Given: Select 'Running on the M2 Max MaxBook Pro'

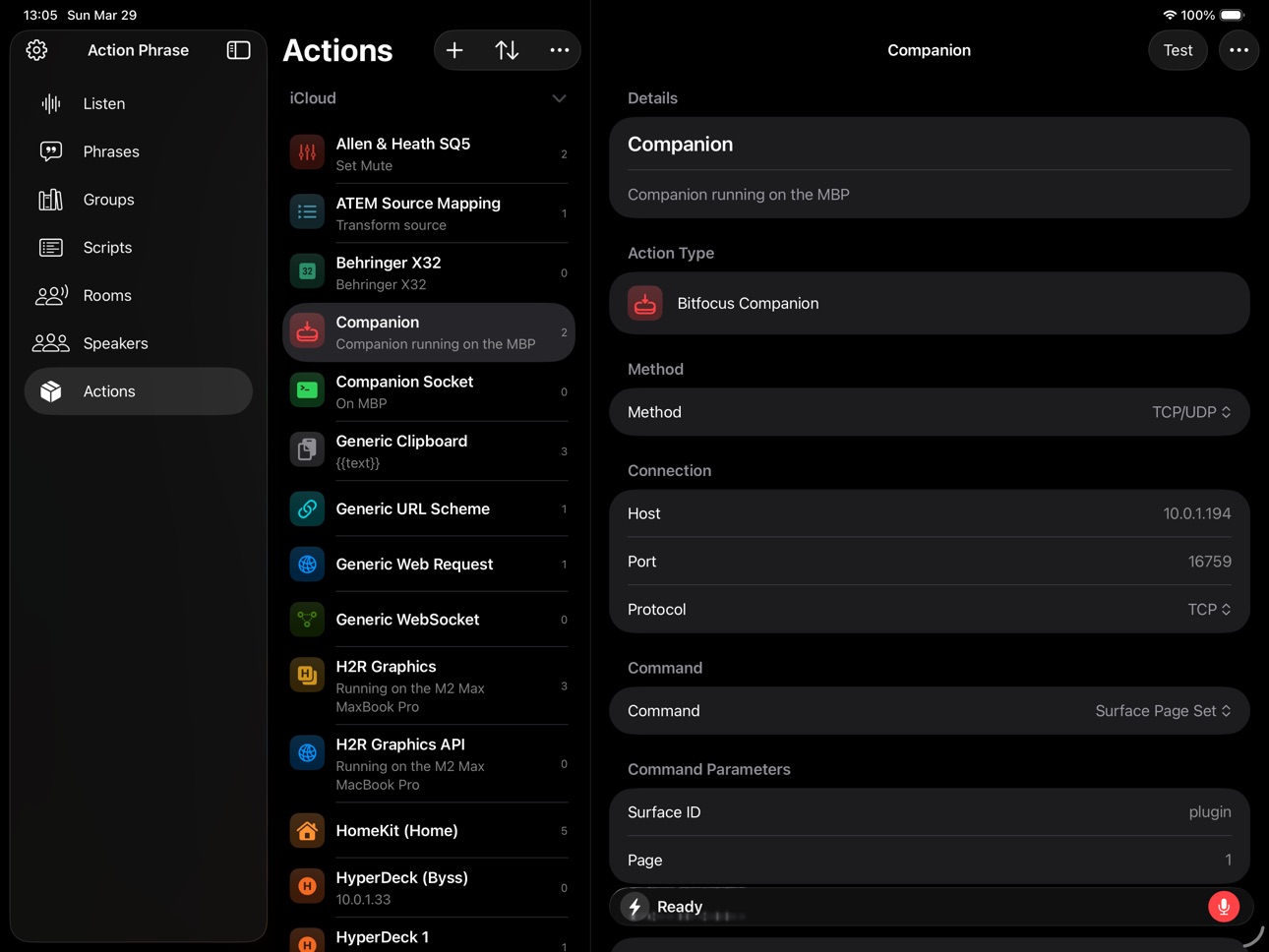Looking at the screenshot, I should tap(410, 697).
